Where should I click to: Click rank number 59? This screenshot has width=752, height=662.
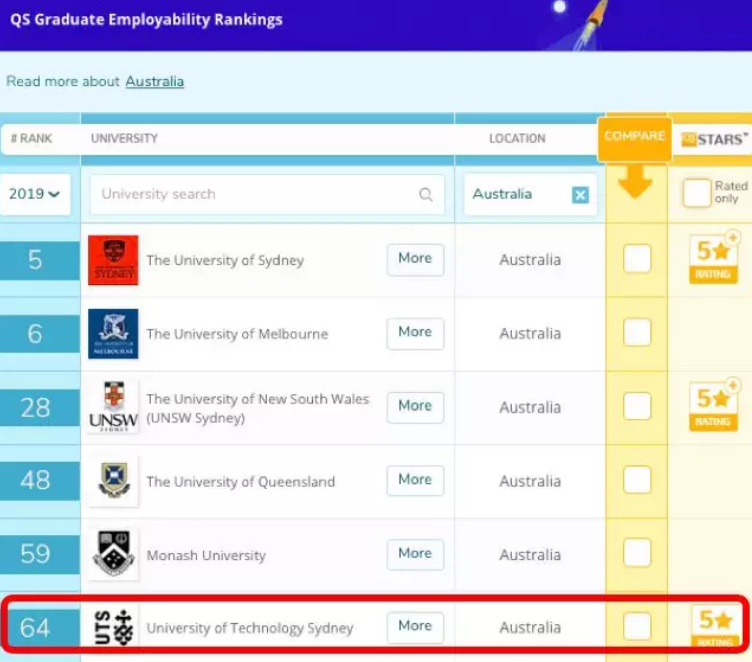click(x=35, y=555)
